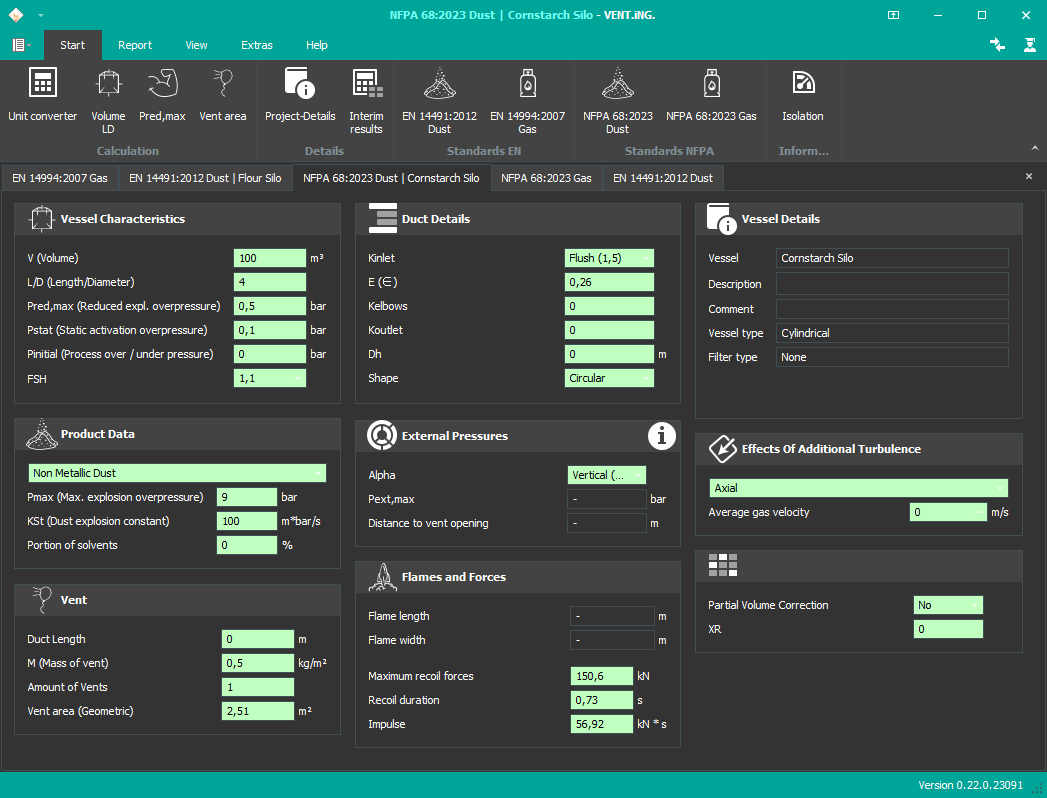Image resolution: width=1047 pixels, height=798 pixels.
Task: Click the Vessel name field
Action: pyautogui.click(x=892, y=258)
